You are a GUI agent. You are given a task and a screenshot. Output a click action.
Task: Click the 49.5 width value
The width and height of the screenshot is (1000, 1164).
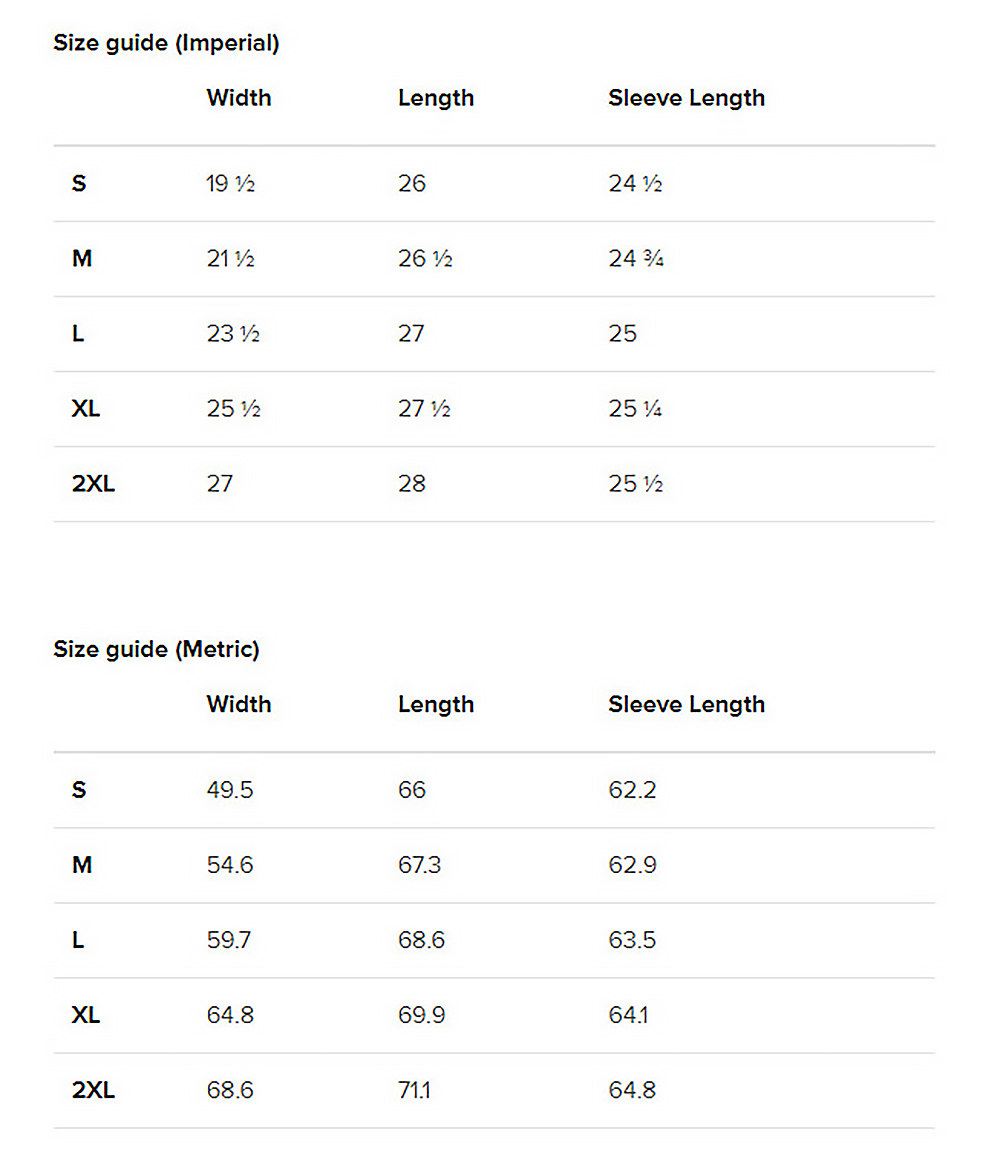point(230,790)
